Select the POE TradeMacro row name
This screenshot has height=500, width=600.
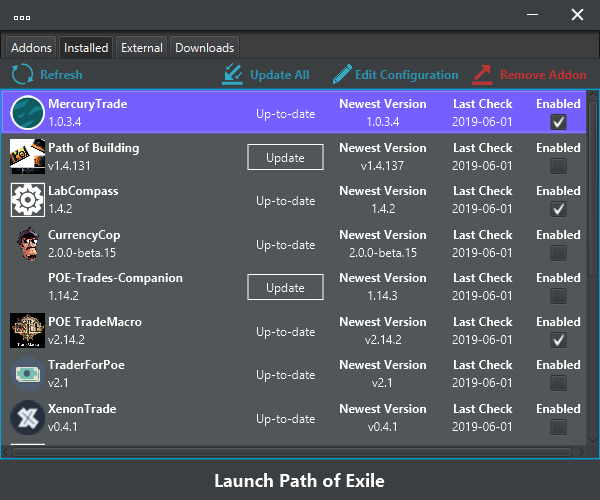click(95, 322)
